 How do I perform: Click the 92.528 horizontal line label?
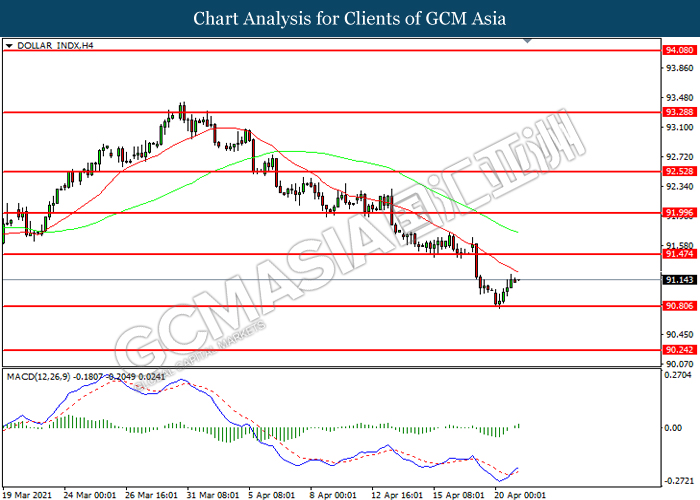[679, 171]
